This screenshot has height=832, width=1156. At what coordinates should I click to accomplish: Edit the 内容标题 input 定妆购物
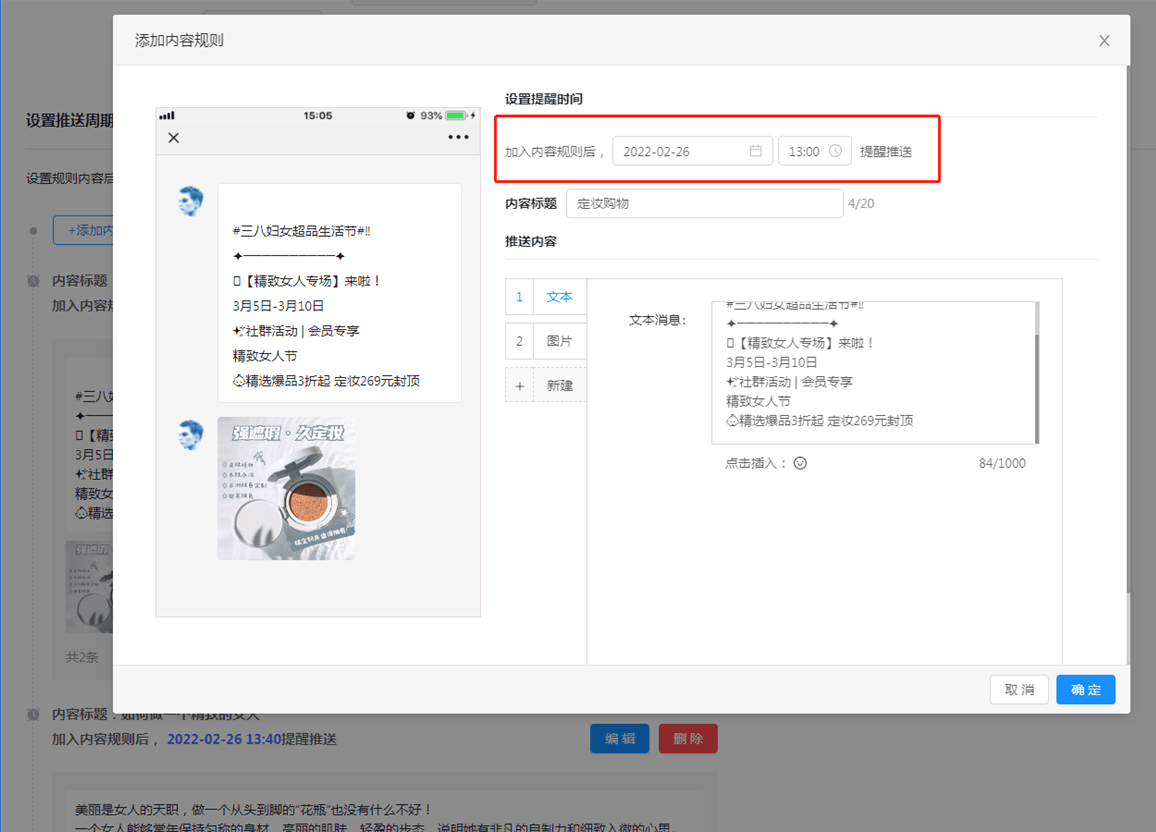[x=704, y=203]
